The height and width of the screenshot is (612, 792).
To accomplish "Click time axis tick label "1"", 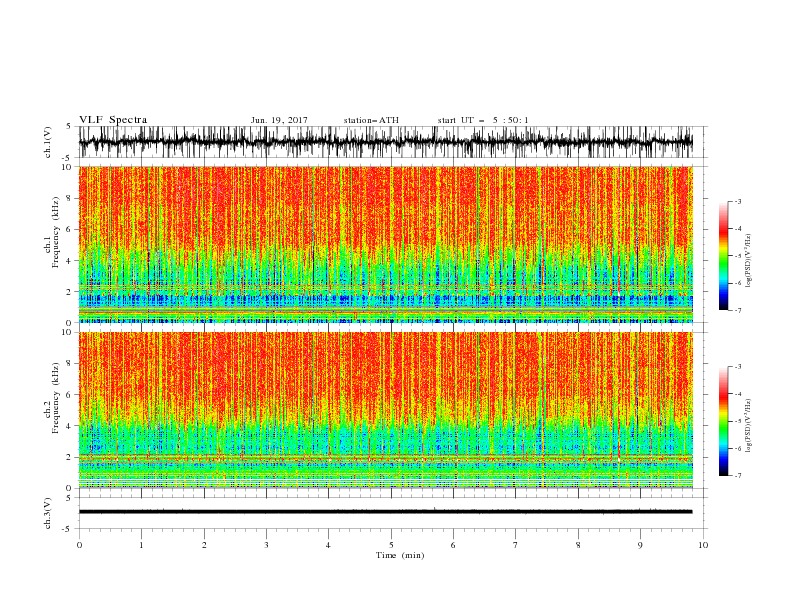I will click(141, 545).
